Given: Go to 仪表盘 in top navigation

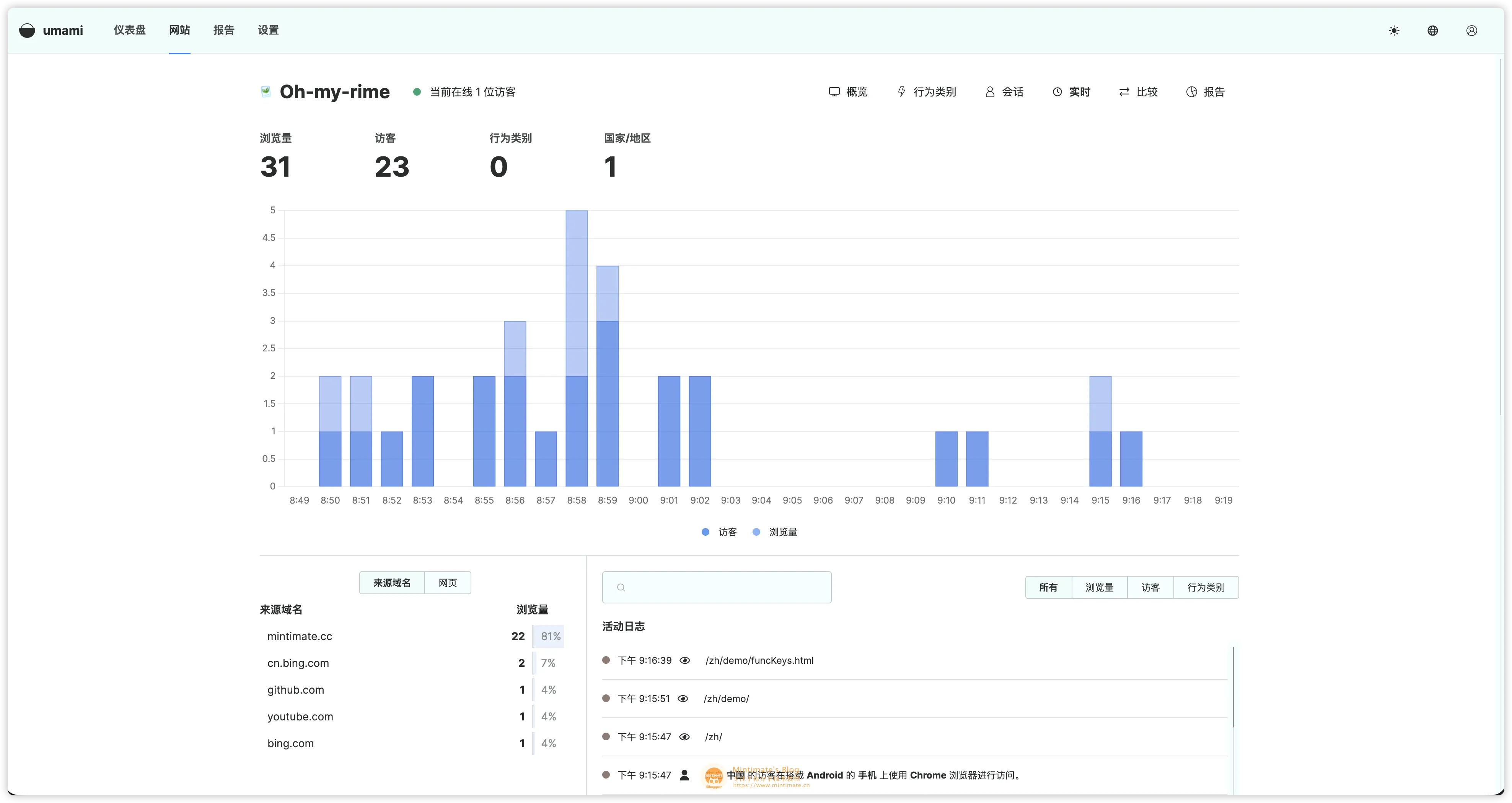Looking at the screenshot, I should pos(129,31).
